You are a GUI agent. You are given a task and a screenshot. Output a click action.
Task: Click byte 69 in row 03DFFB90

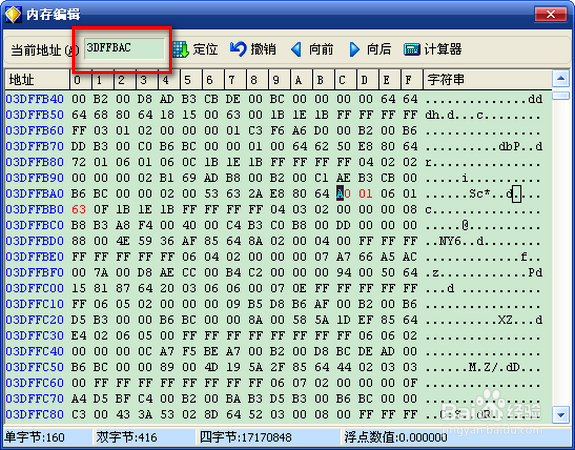point(189,178)
